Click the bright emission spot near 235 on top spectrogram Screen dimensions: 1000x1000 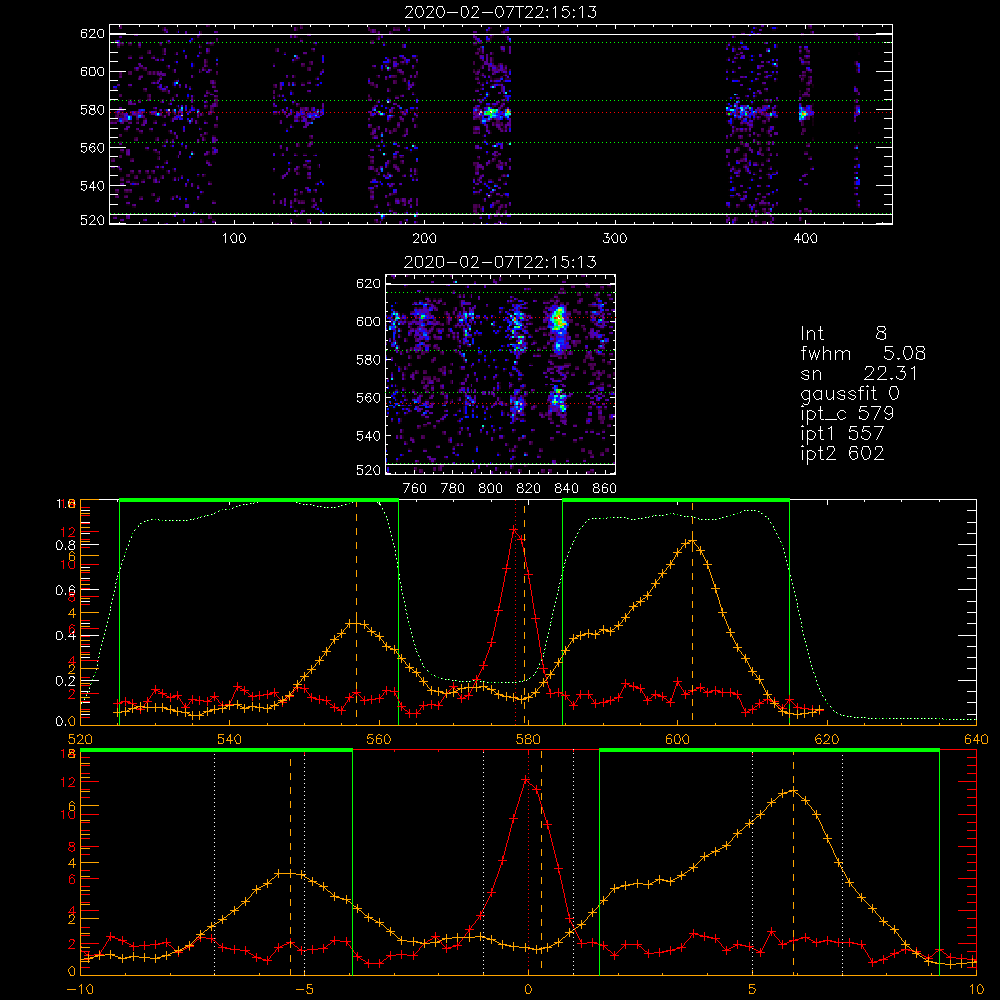coord(491,114)
